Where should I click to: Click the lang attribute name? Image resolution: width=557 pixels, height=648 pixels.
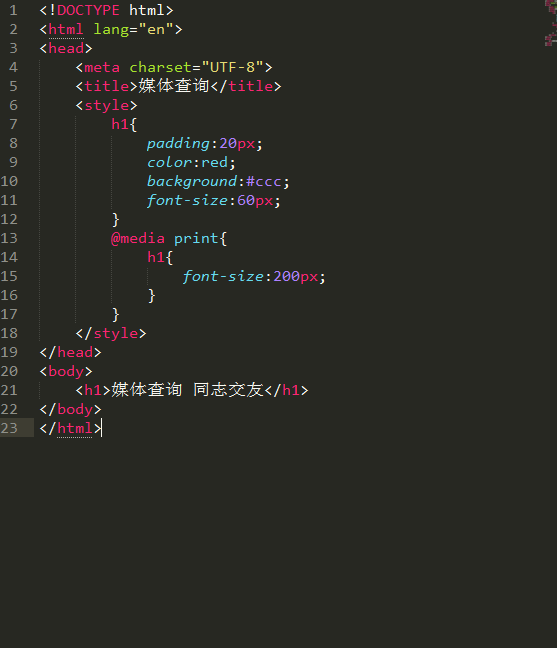point(111,29)
